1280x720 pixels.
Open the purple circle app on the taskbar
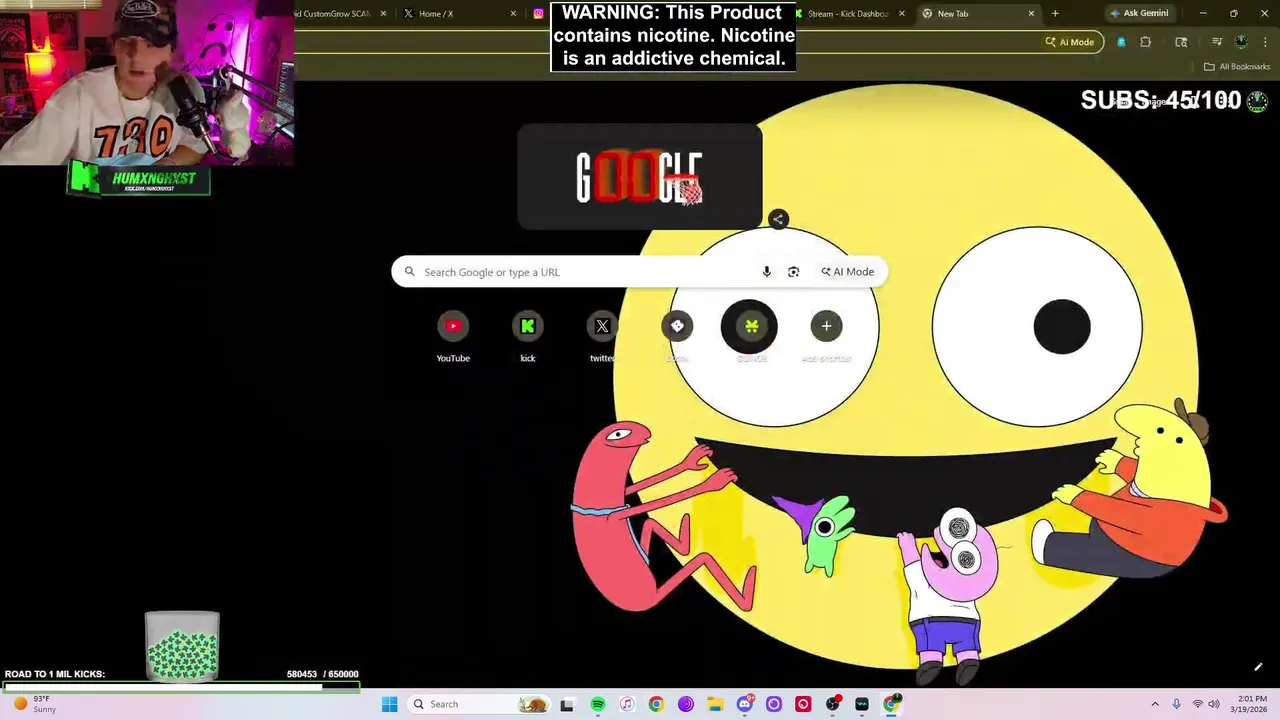(773, 704)
